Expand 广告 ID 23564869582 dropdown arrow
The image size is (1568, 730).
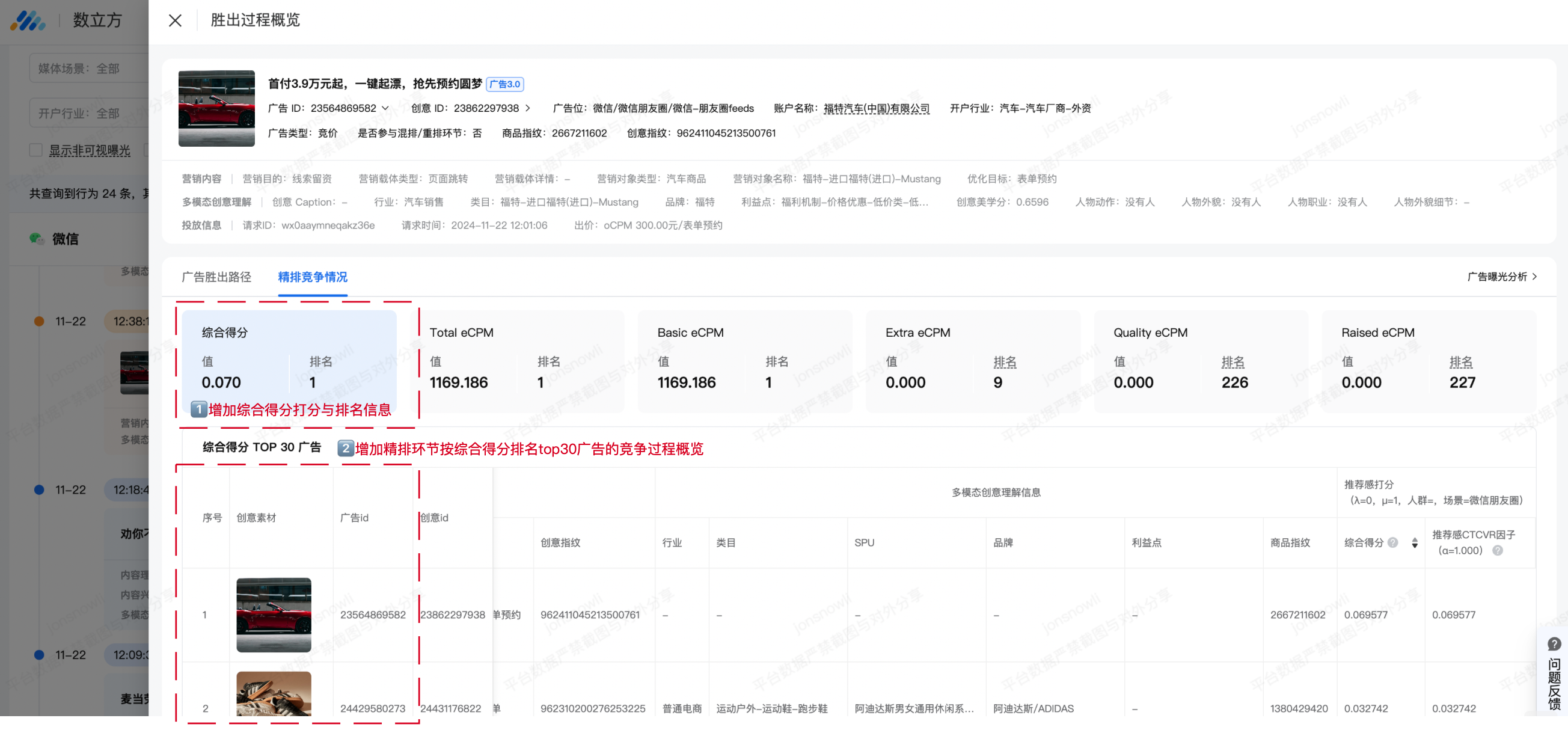pos(385,108)
